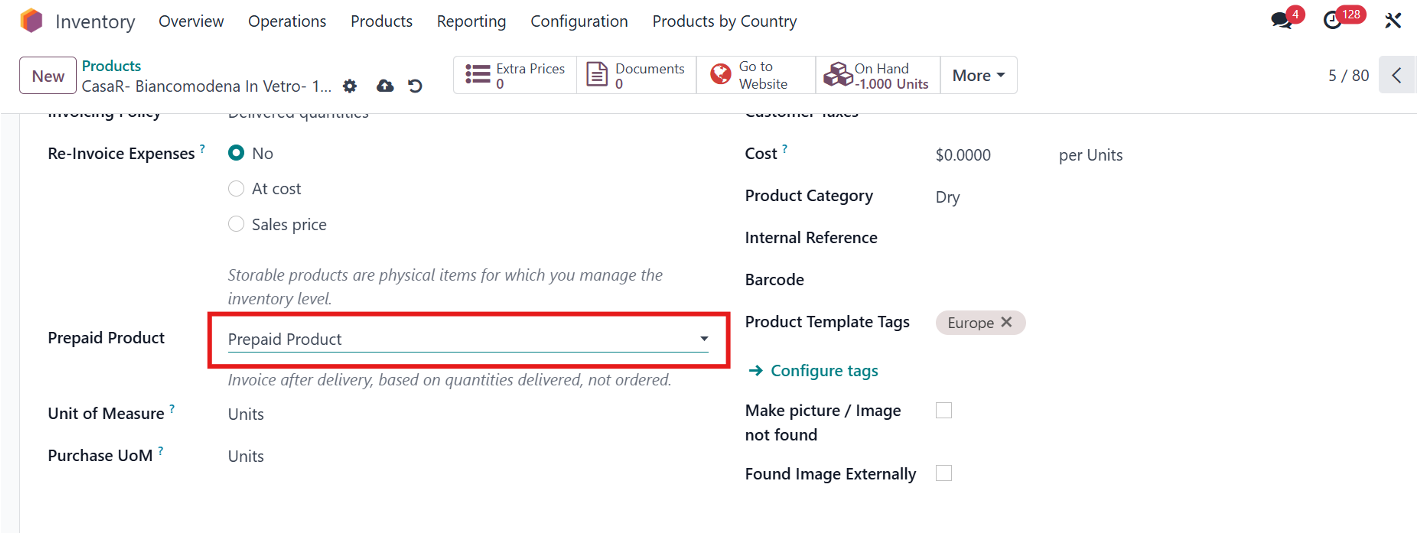Open the messages conversation icon
The height and width of the screenshot is (534, 1418).
pos(1281,21)
